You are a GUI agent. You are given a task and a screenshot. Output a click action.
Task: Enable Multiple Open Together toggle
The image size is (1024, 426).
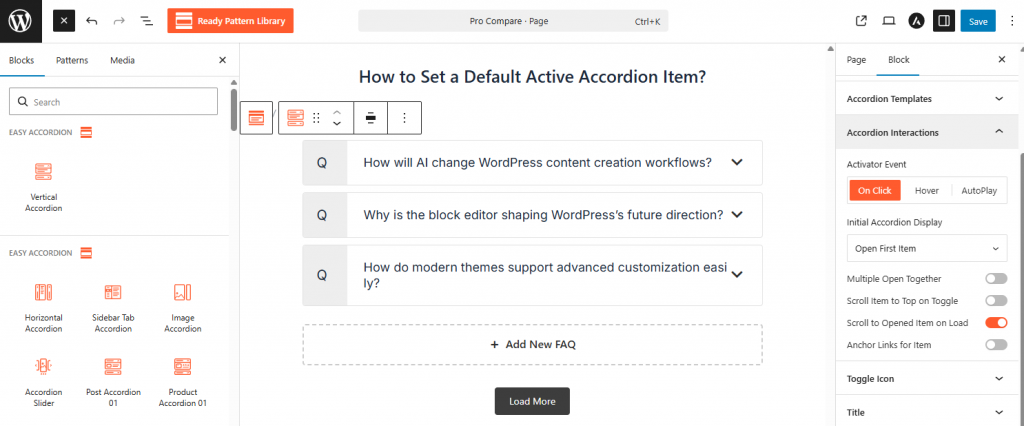pos(995,278)
